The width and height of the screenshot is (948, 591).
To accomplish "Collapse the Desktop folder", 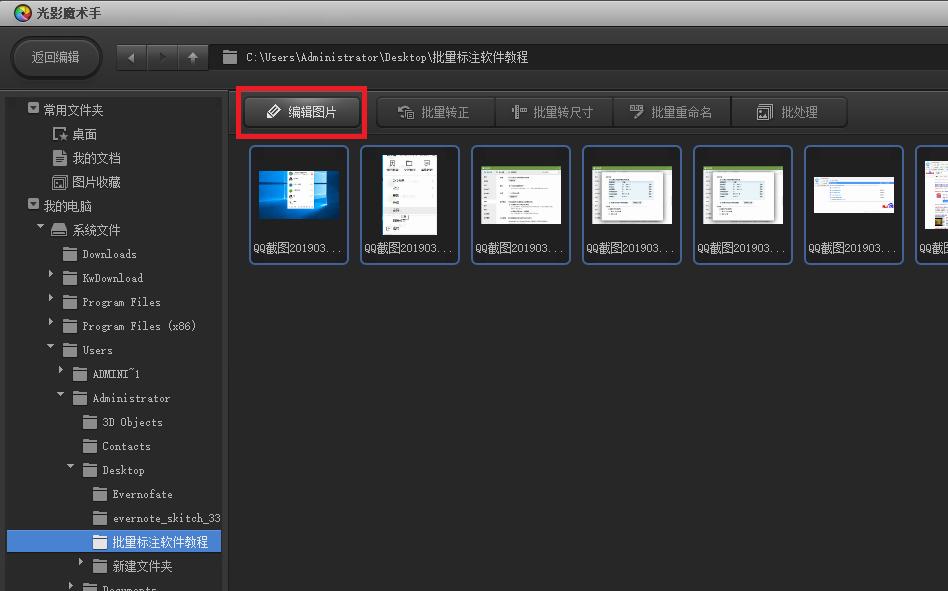I will click(71, 467).
